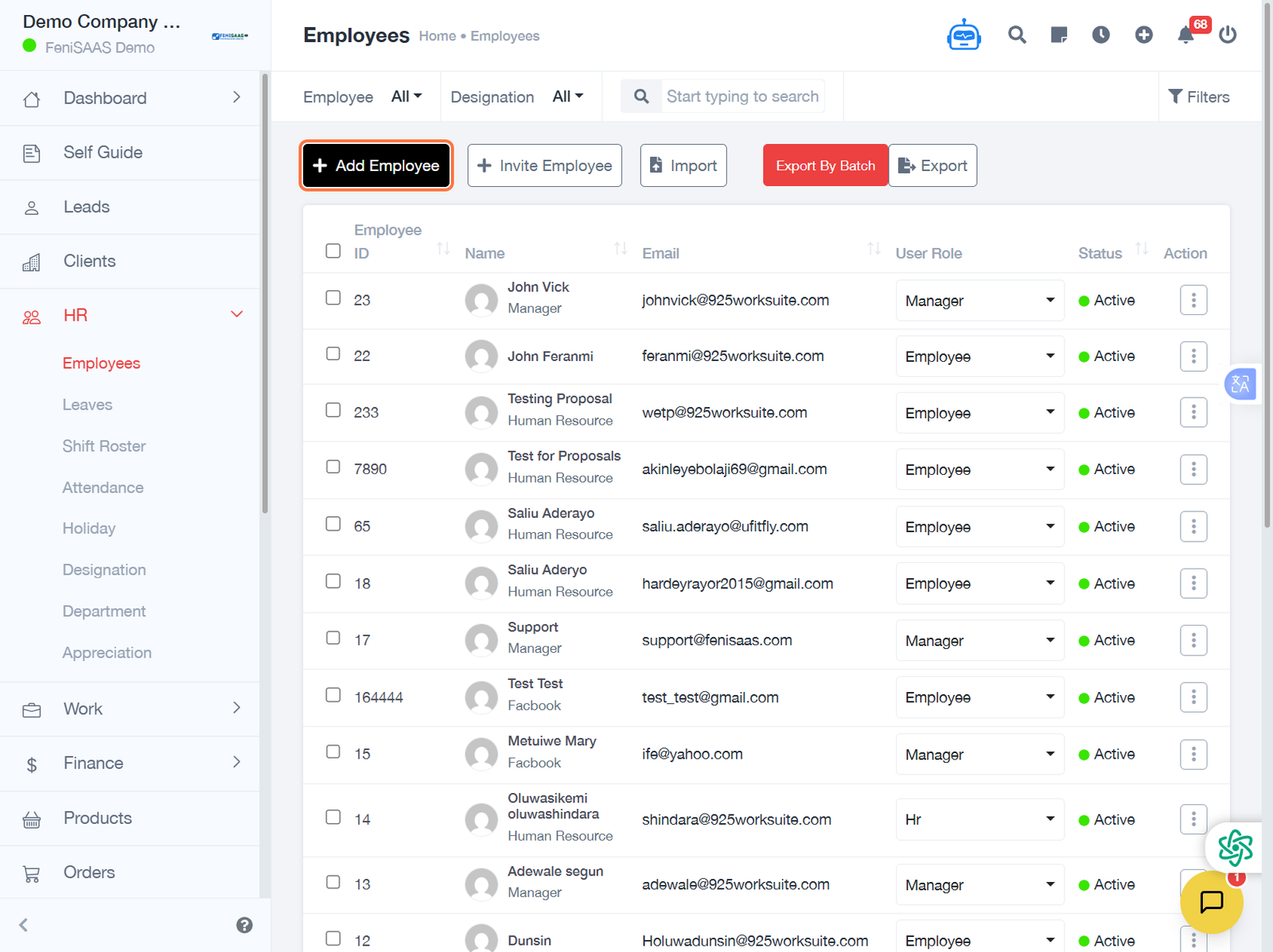Open the timer clock icon

pos(1101,35)
